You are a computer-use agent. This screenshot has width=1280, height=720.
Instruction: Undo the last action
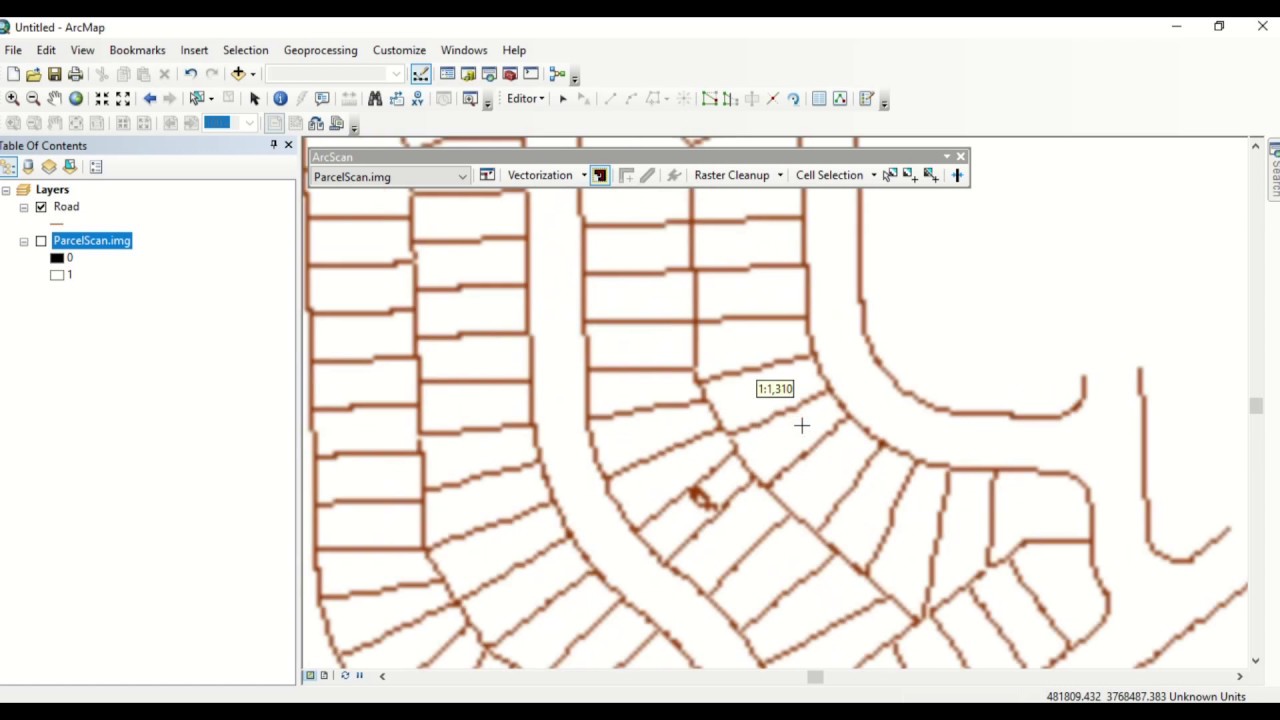pos(190,74)
